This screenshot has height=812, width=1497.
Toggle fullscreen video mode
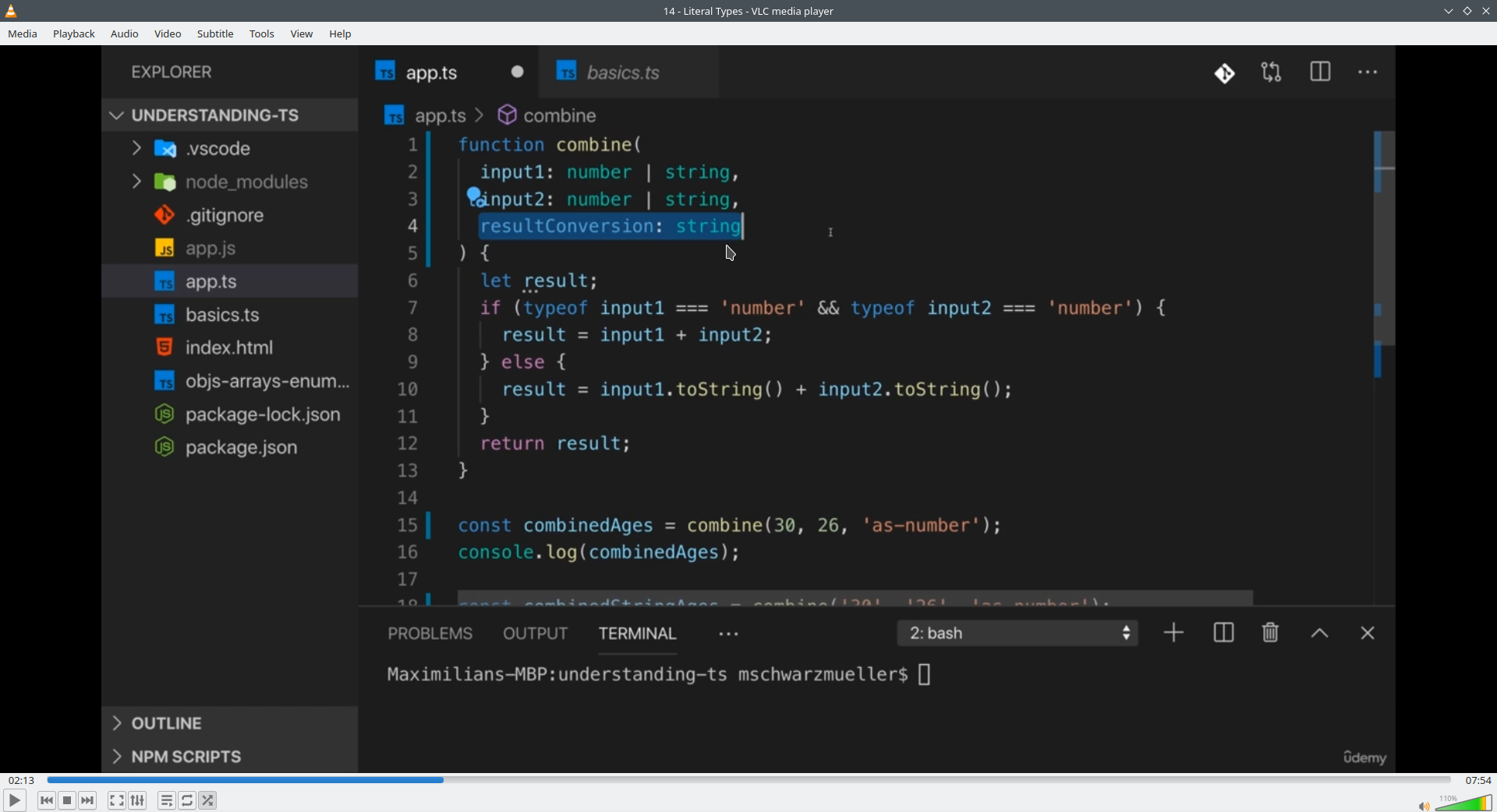[117, 800]
